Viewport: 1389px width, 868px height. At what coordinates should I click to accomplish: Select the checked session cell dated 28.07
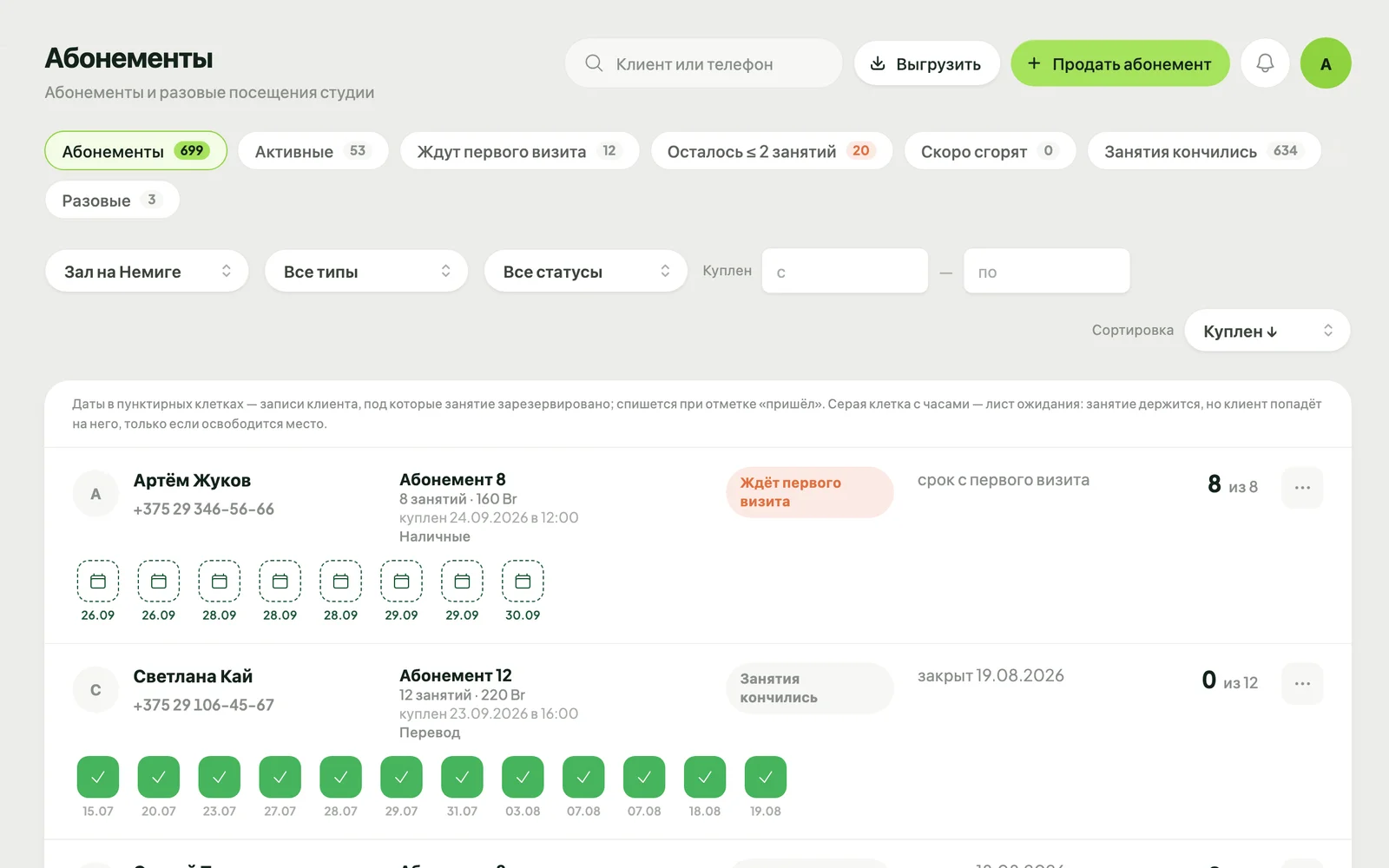(x=341, y=777)
